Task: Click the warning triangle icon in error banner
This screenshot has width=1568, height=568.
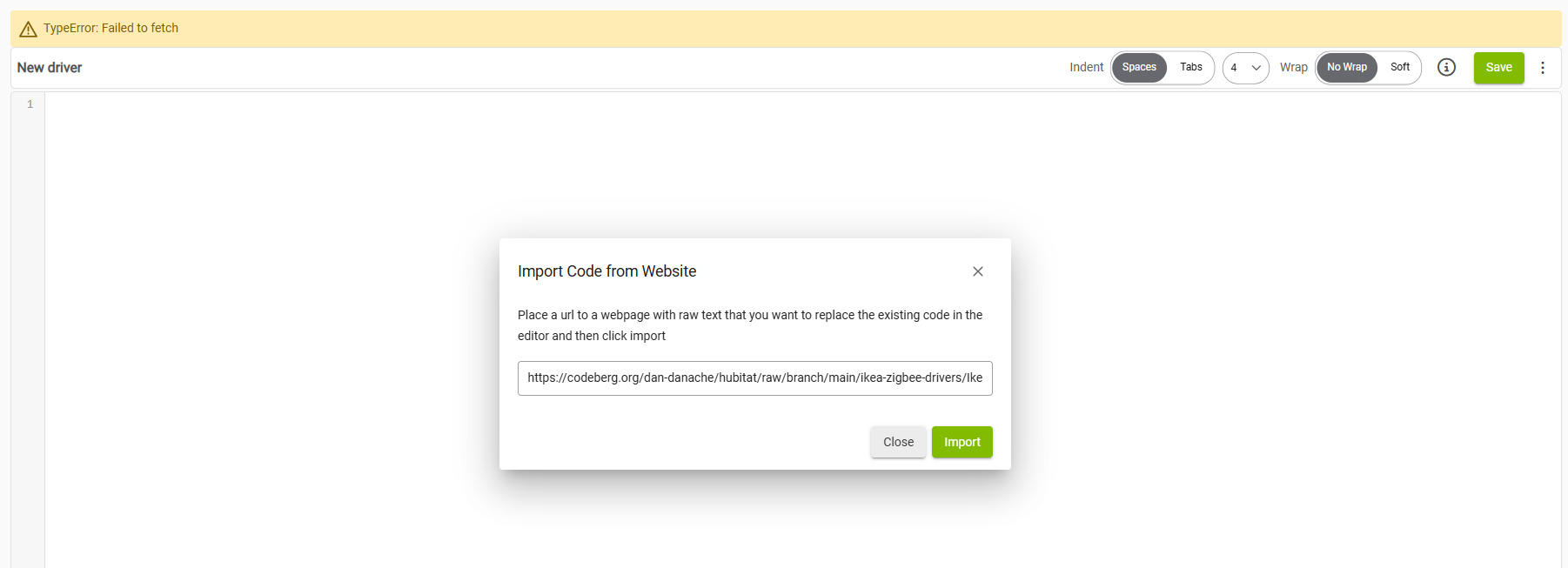Action: (28, 29)
